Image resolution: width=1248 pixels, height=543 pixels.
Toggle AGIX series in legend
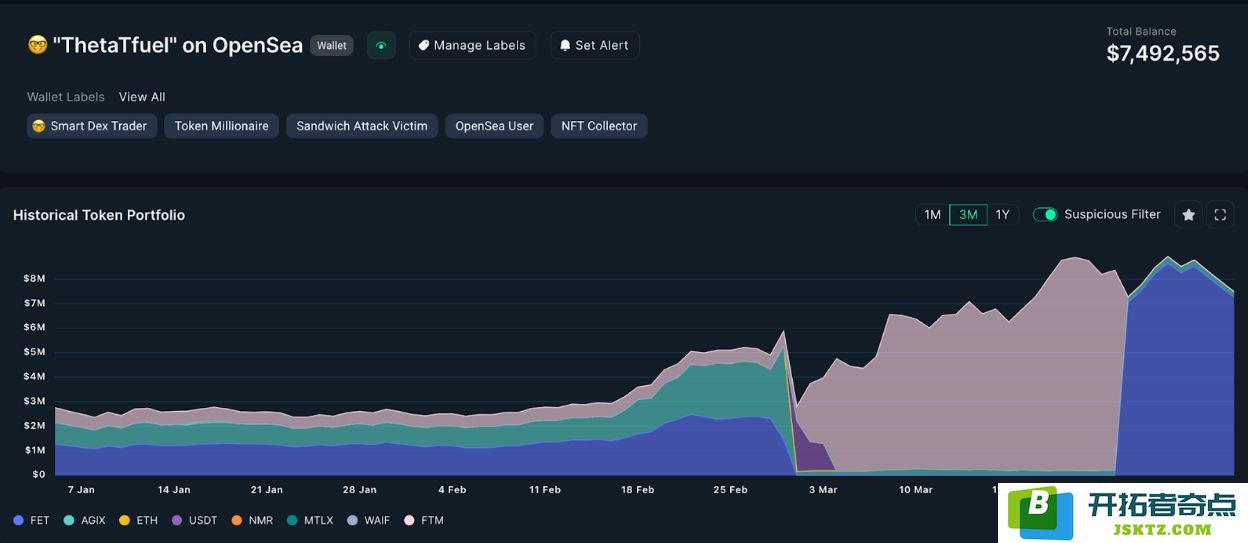(x=84, y=520)
